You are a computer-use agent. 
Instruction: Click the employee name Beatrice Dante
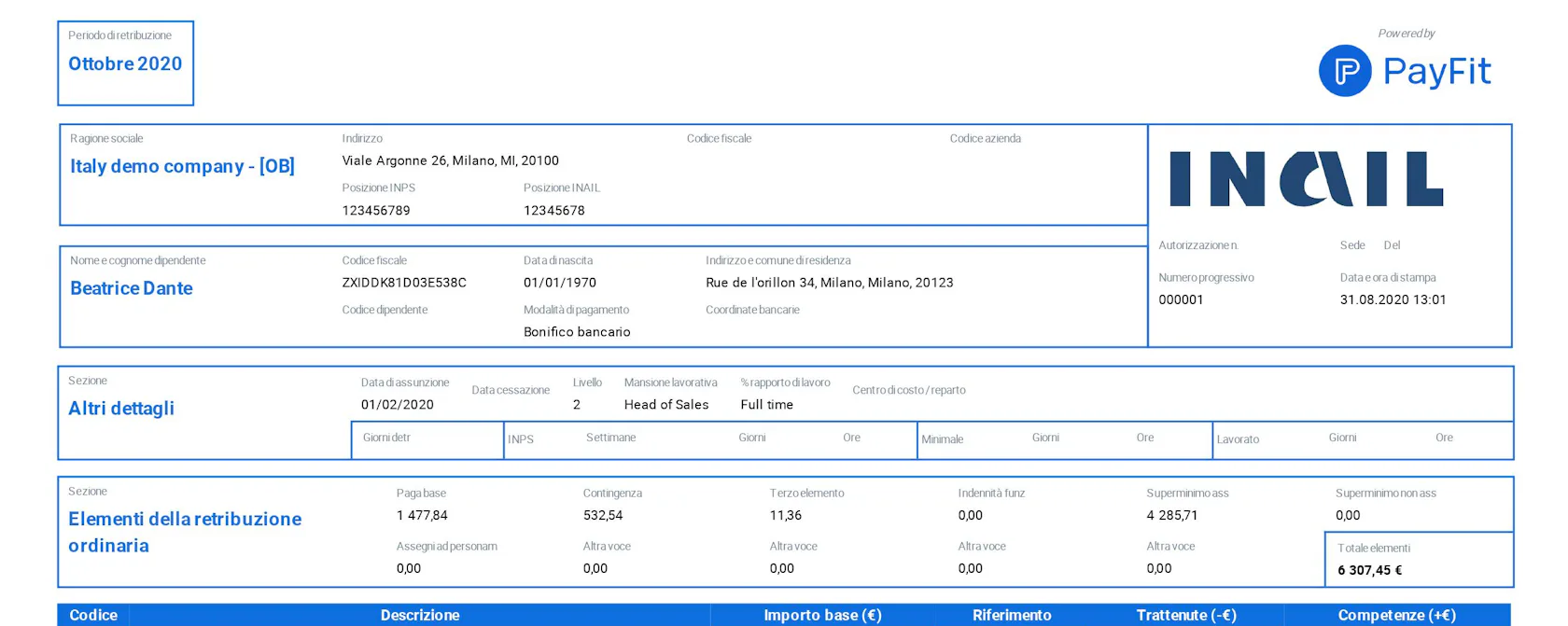(x=132, y=288)
